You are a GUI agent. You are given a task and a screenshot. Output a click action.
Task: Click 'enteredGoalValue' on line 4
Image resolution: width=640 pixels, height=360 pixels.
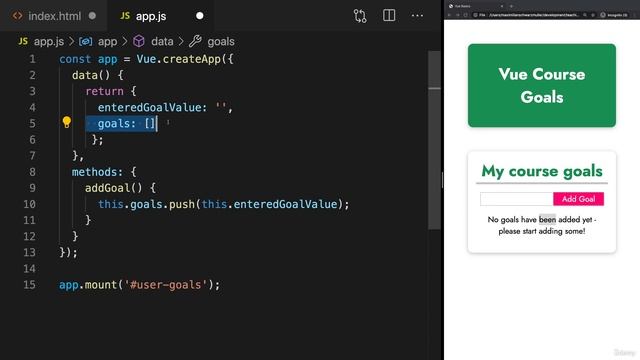149,107
